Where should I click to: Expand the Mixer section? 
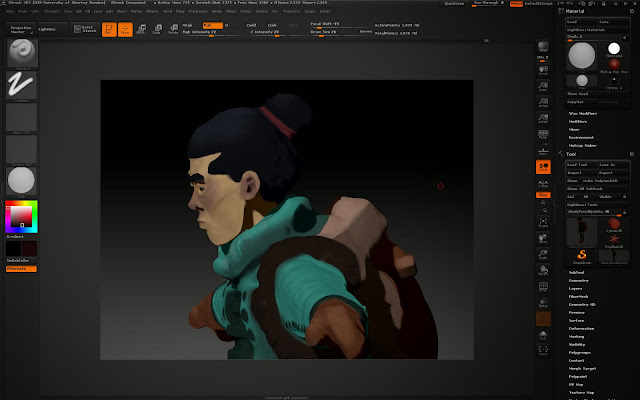click(574, 129)
